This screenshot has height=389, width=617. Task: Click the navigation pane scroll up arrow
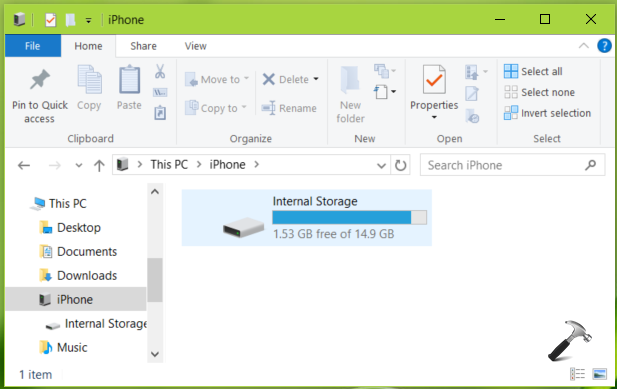pyautogui.click(x=155, y=192)
